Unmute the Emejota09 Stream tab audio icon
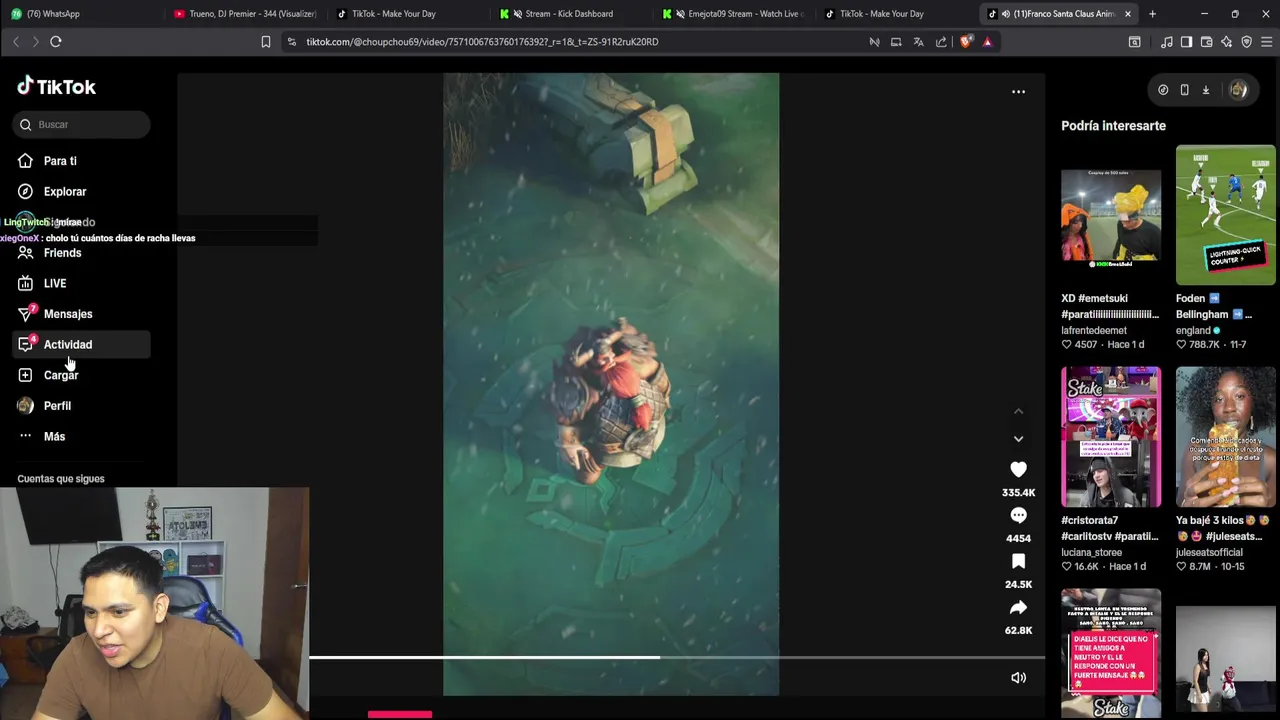This screenshot has width=1280, height=720. coord(680,14)
